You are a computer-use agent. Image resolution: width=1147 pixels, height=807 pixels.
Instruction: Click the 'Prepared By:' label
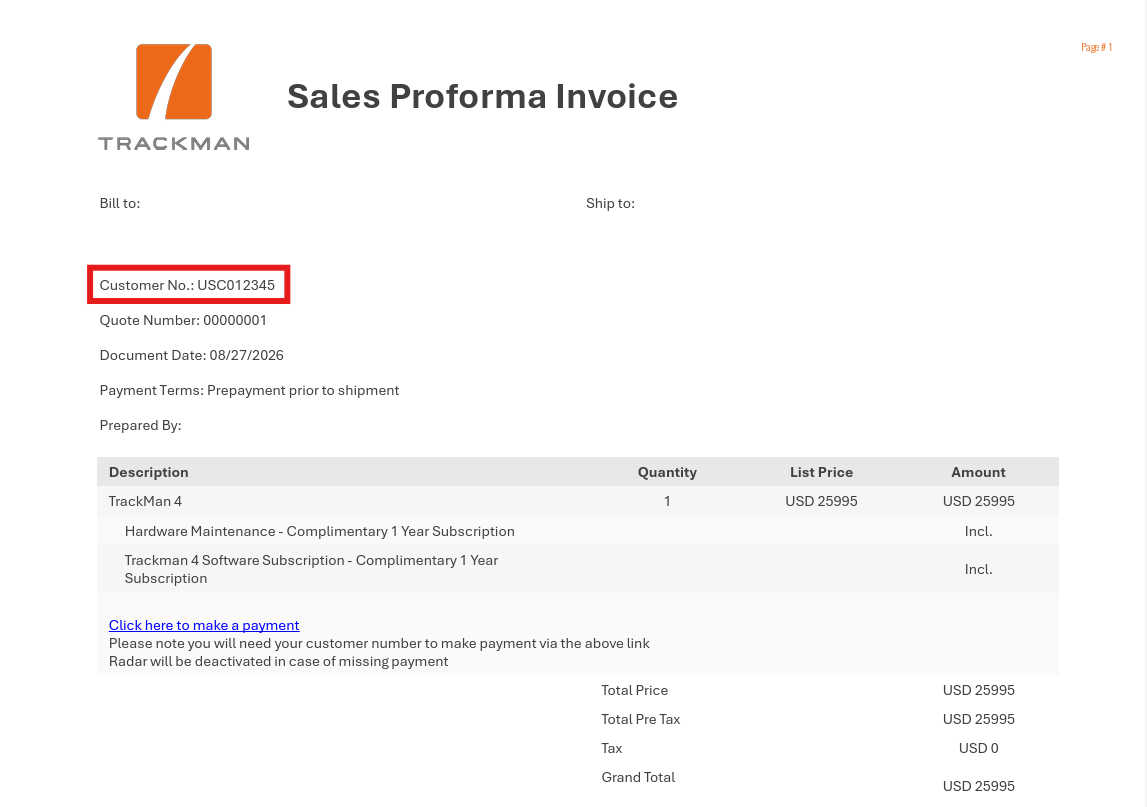tap(140, 426)
